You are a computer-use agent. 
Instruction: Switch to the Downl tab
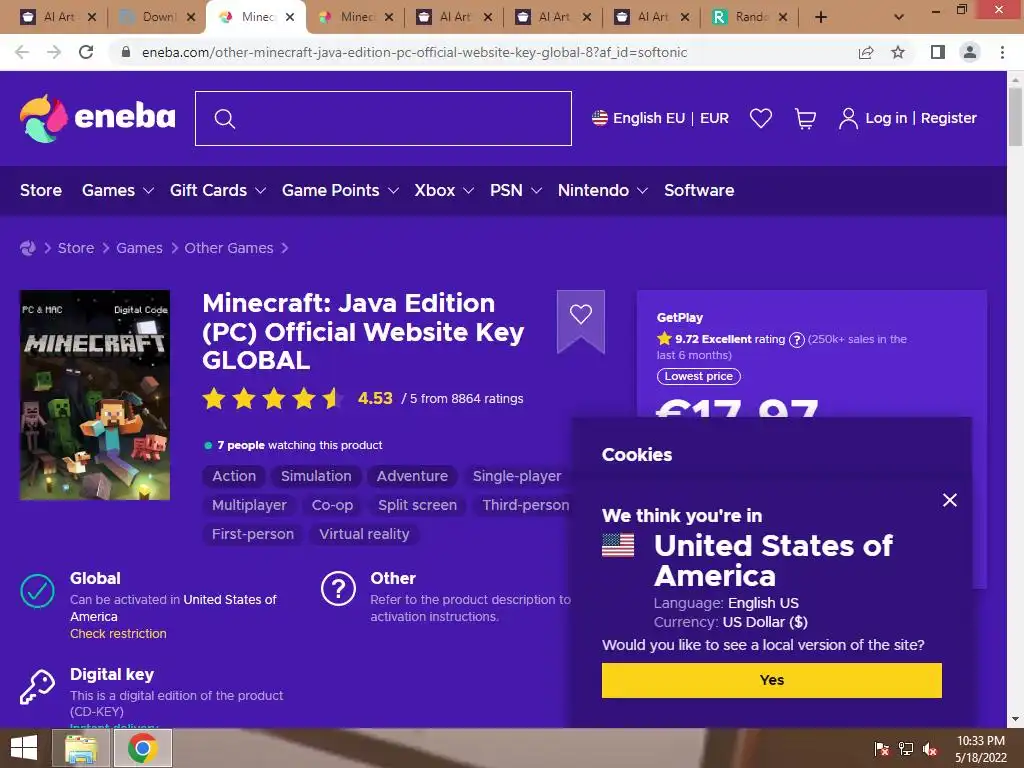coord(158,17)
